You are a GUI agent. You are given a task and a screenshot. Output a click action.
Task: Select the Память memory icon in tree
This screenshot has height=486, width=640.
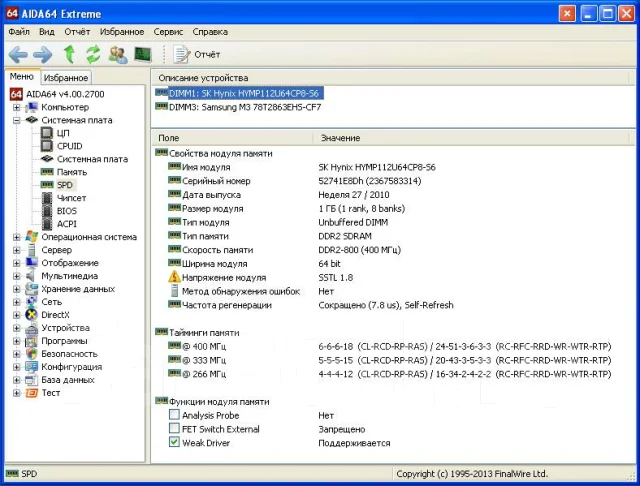(x=47, y=172)
